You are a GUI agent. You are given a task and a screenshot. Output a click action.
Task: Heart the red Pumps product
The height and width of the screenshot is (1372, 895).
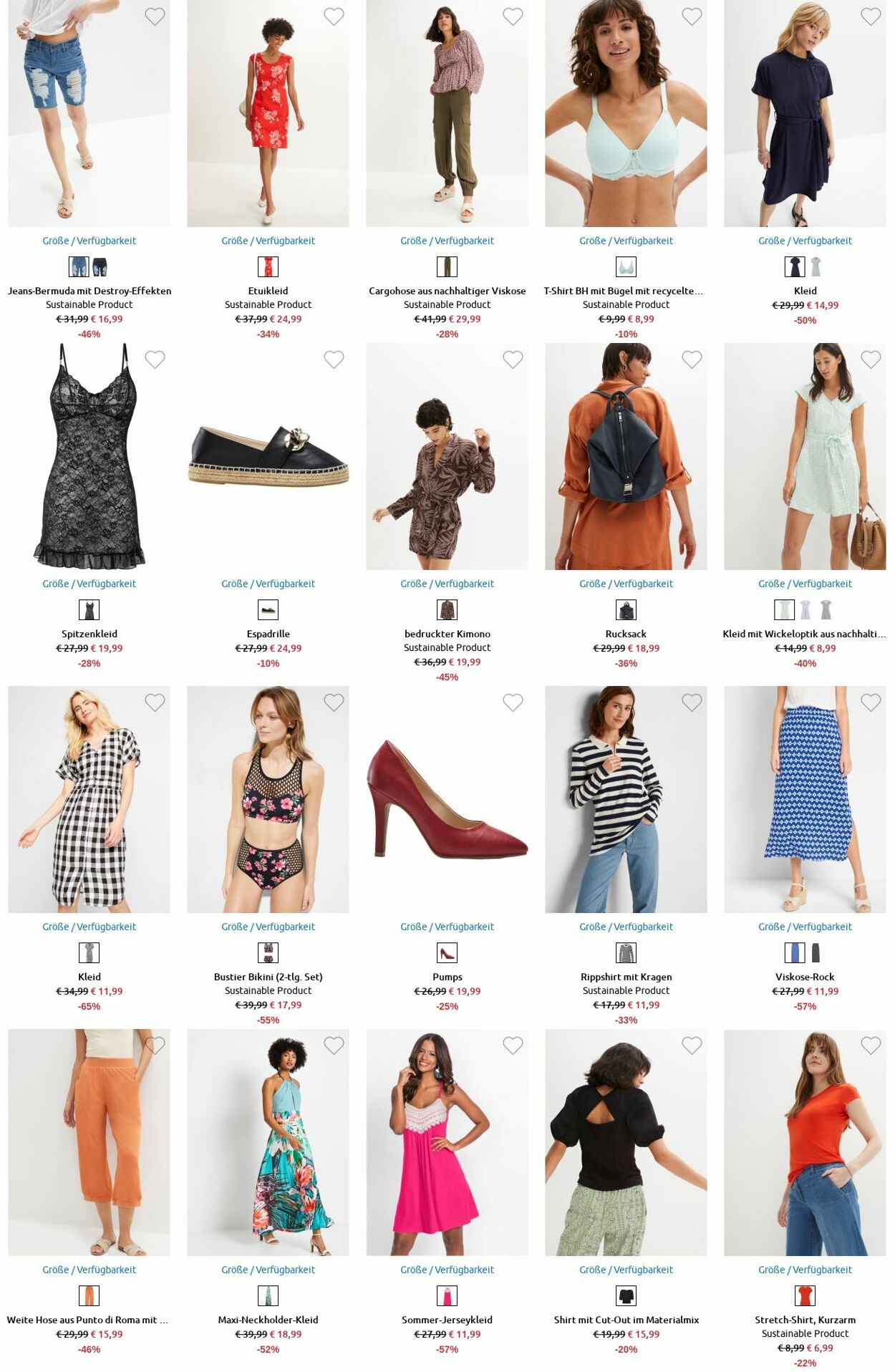coord(513,702)
